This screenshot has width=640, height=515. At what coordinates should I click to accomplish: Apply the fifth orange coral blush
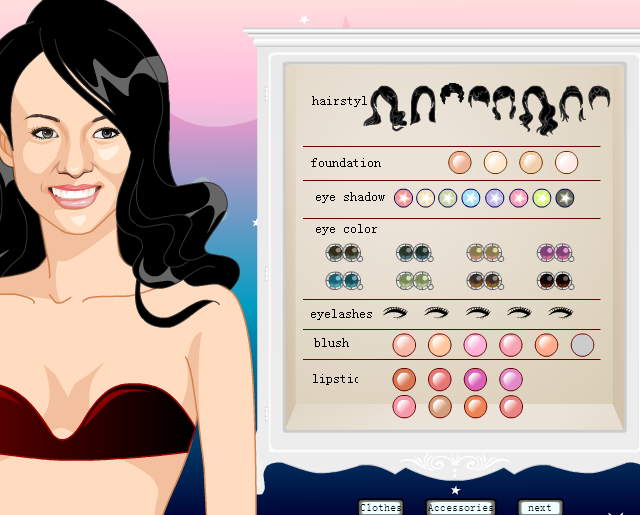click(546, 345)
